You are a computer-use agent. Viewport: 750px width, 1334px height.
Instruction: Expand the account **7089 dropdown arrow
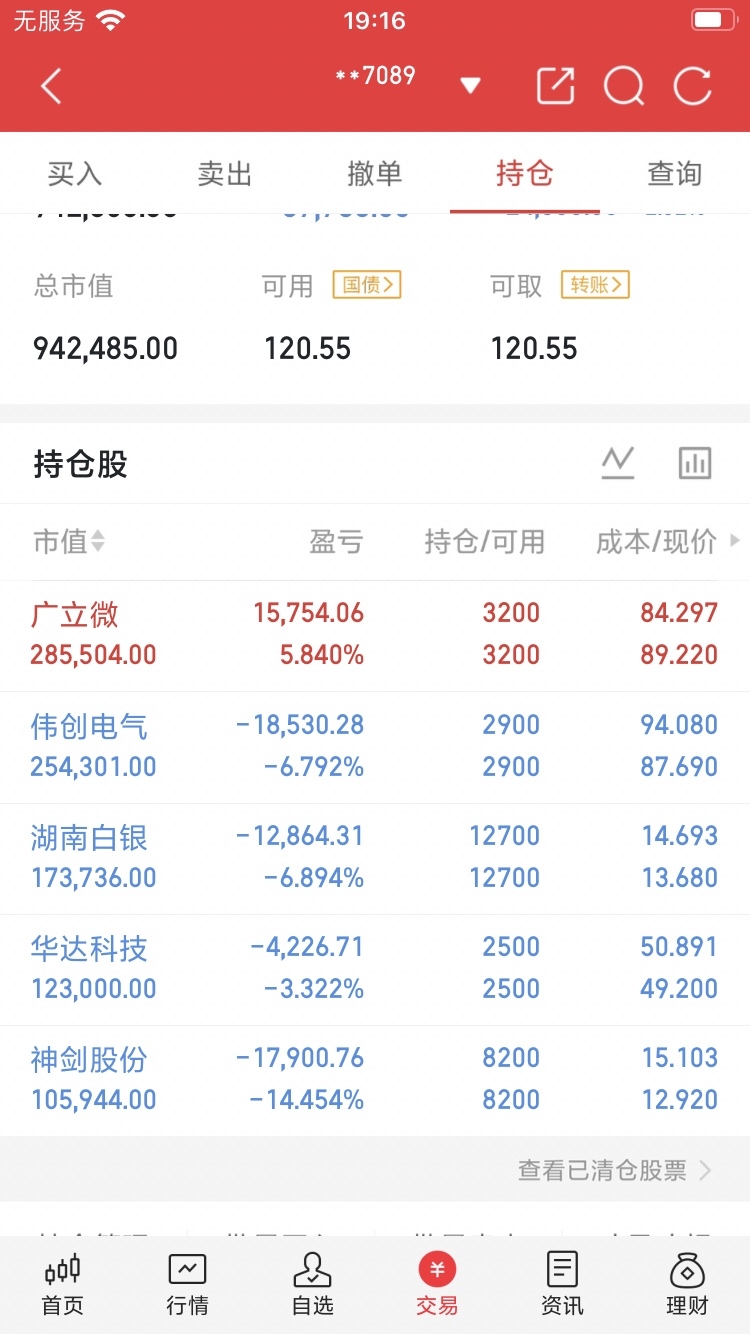pos(470,86)
